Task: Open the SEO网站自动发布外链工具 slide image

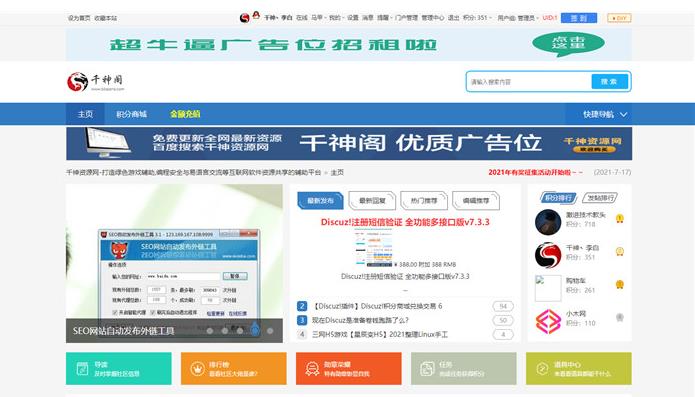Action: point(174,263)
